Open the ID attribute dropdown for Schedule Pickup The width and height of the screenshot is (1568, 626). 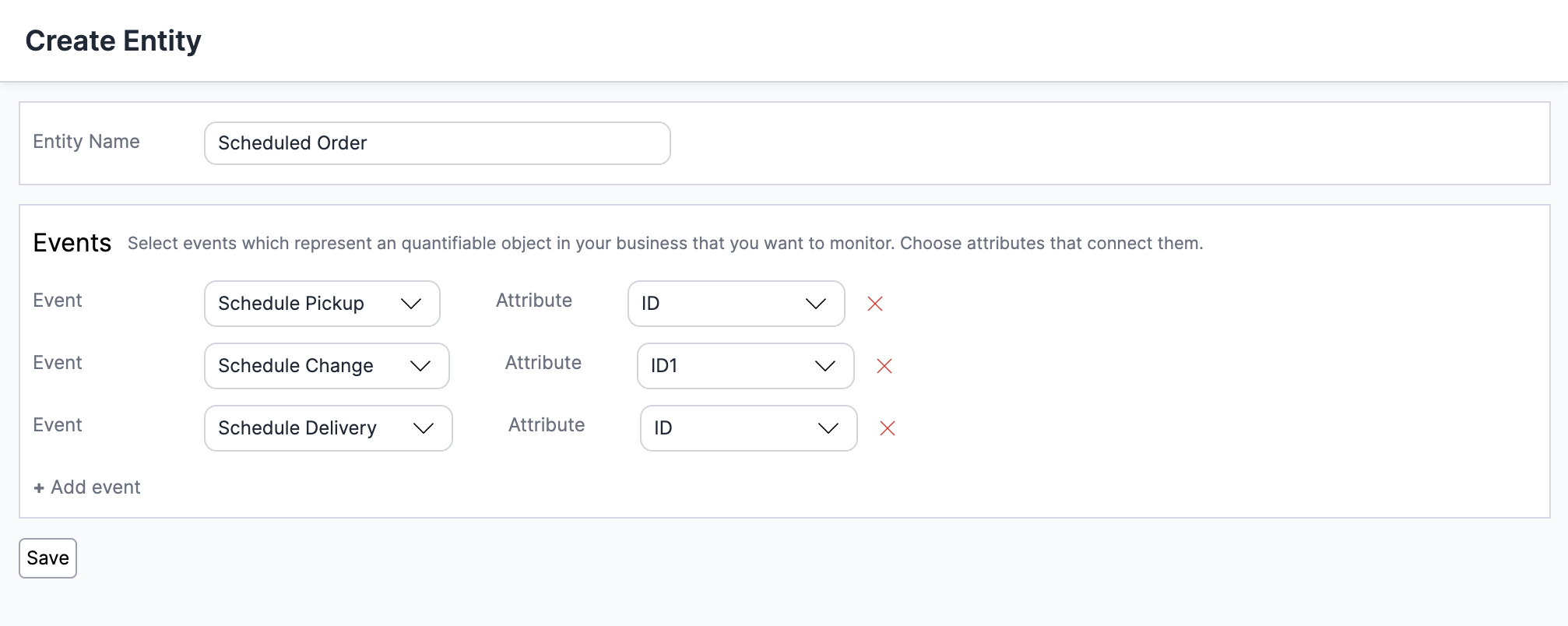point(736,304)
